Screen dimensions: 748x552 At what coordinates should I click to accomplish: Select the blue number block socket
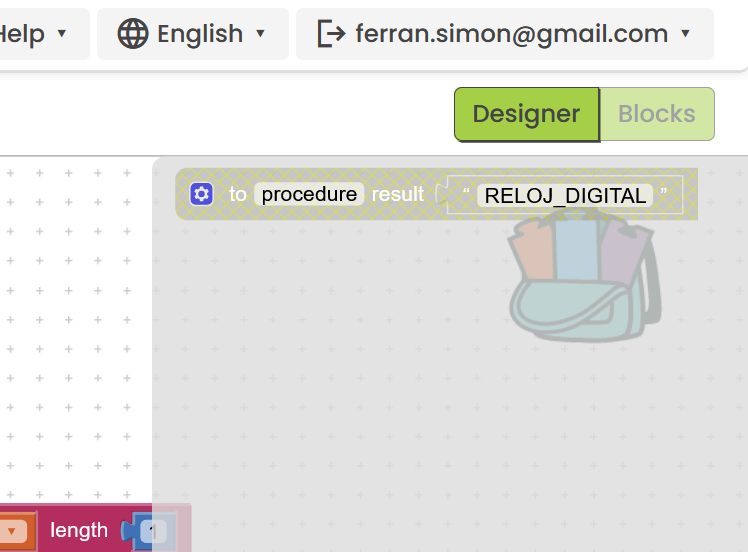click(x=152, y=531)
